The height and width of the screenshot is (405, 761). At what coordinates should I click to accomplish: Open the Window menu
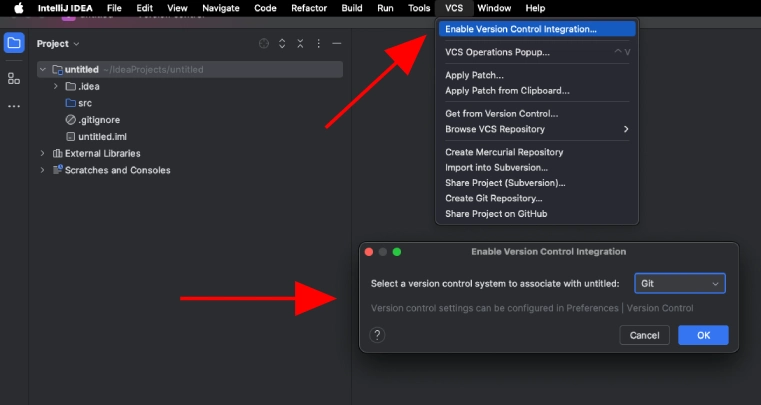click(494, 8)
